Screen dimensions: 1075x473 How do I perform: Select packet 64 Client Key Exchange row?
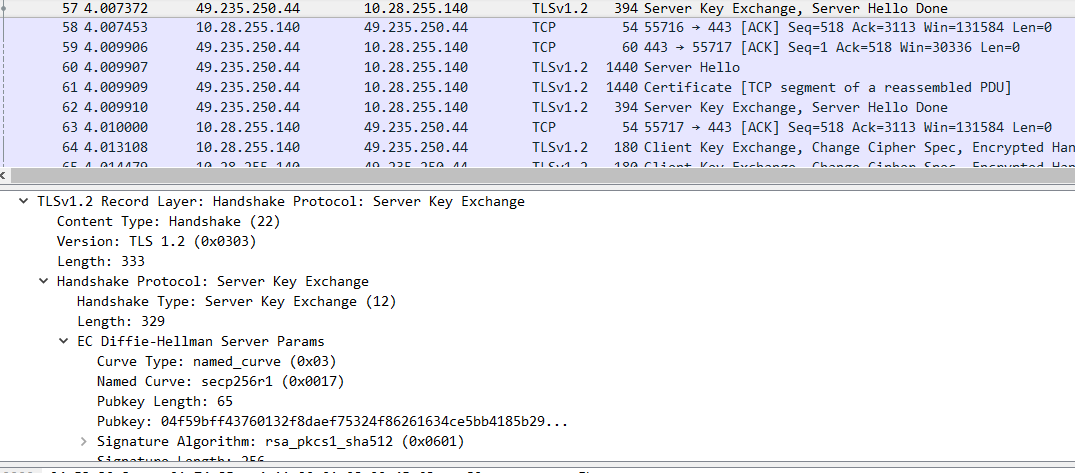(500, 147)
